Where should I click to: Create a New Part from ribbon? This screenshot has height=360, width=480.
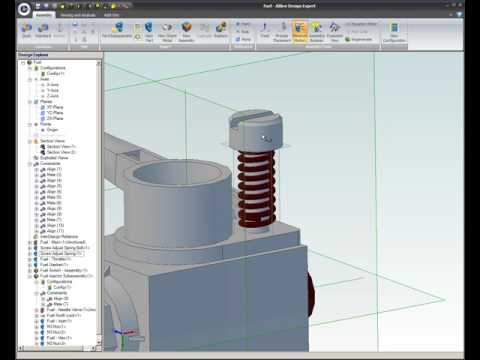pos(149,32)
